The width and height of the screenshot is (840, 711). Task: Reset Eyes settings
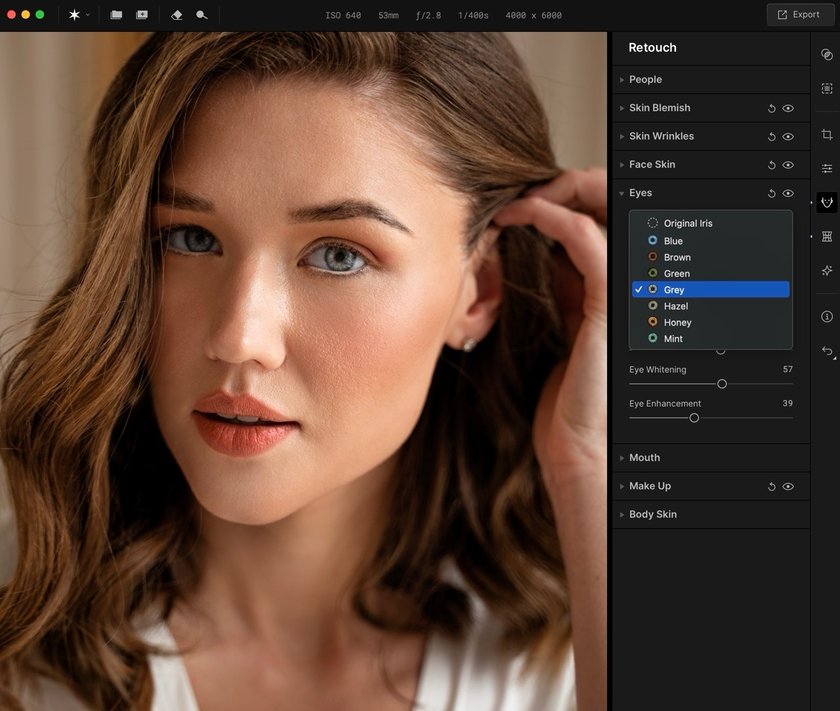(771, 193)
